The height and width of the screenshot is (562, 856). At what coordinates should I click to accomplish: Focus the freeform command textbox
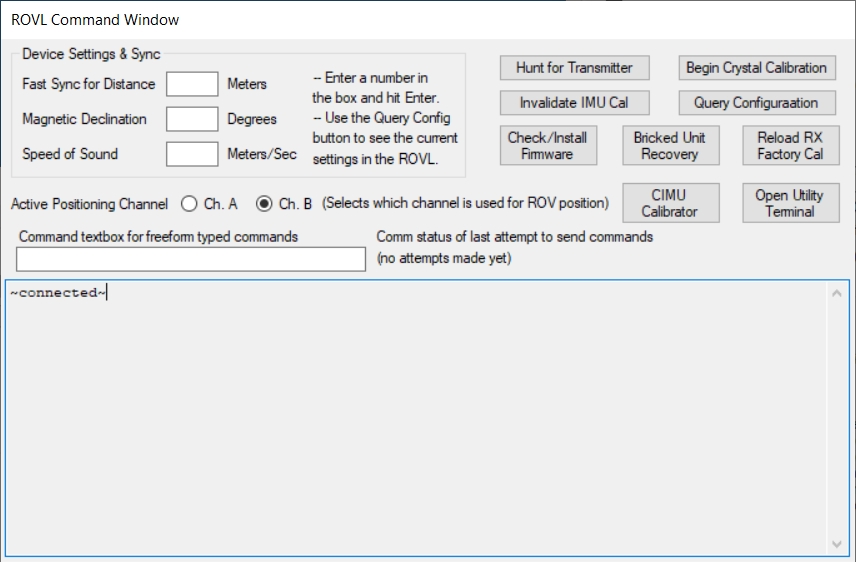pyautogui.click(x=191, y=260)
